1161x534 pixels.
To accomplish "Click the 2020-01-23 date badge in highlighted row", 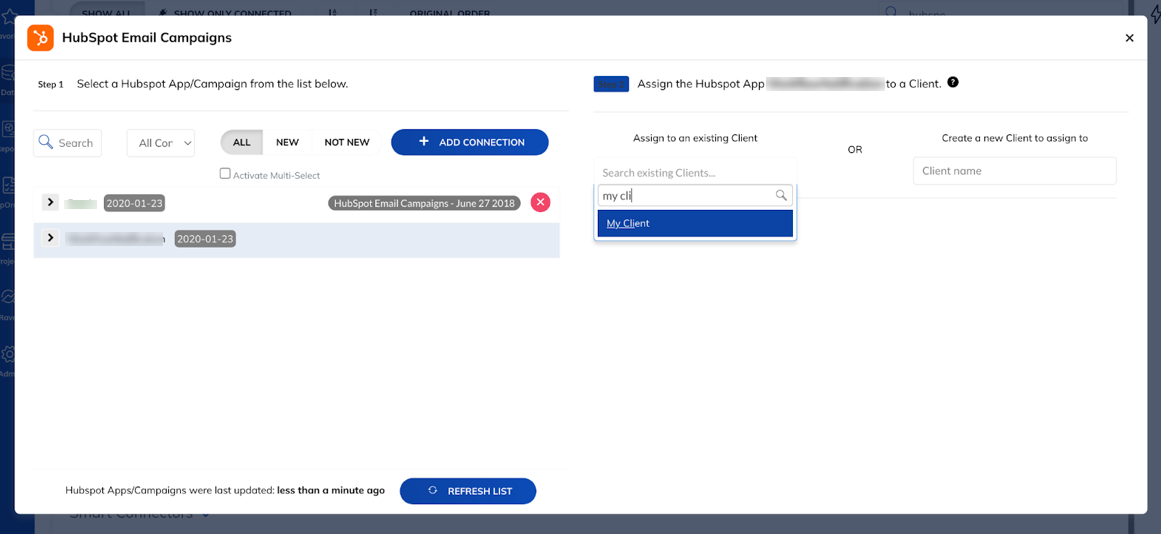I will pos(205,238).
